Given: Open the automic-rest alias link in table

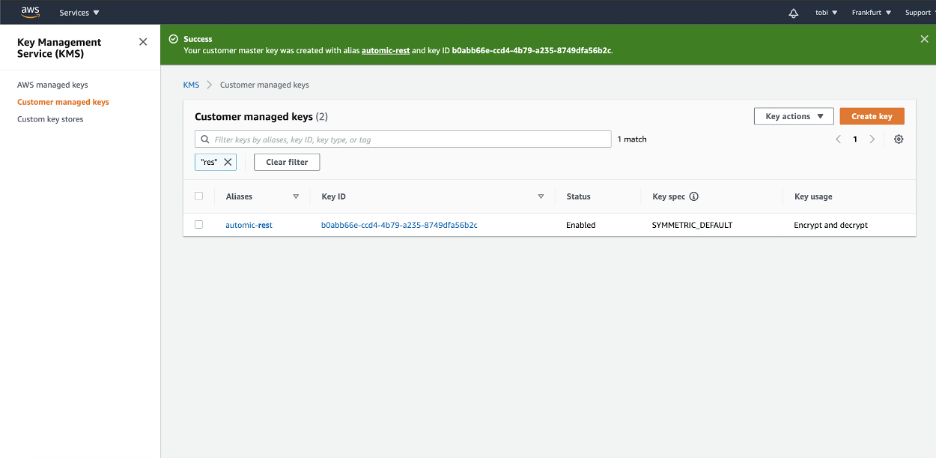Looking at the screenshot, I should [x=249, y=225].
